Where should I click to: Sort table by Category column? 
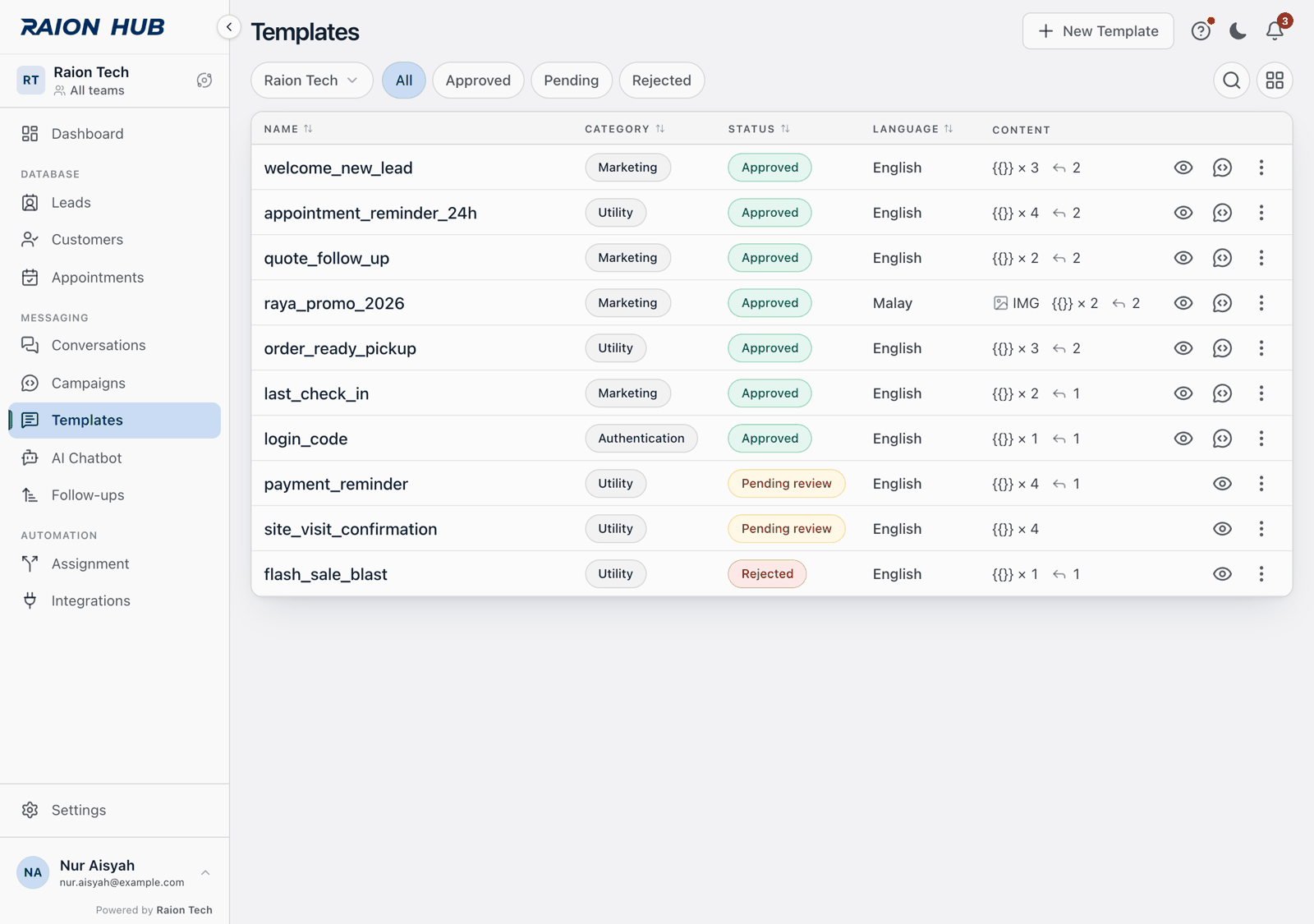pyautogui.click(x=624, y=129)
